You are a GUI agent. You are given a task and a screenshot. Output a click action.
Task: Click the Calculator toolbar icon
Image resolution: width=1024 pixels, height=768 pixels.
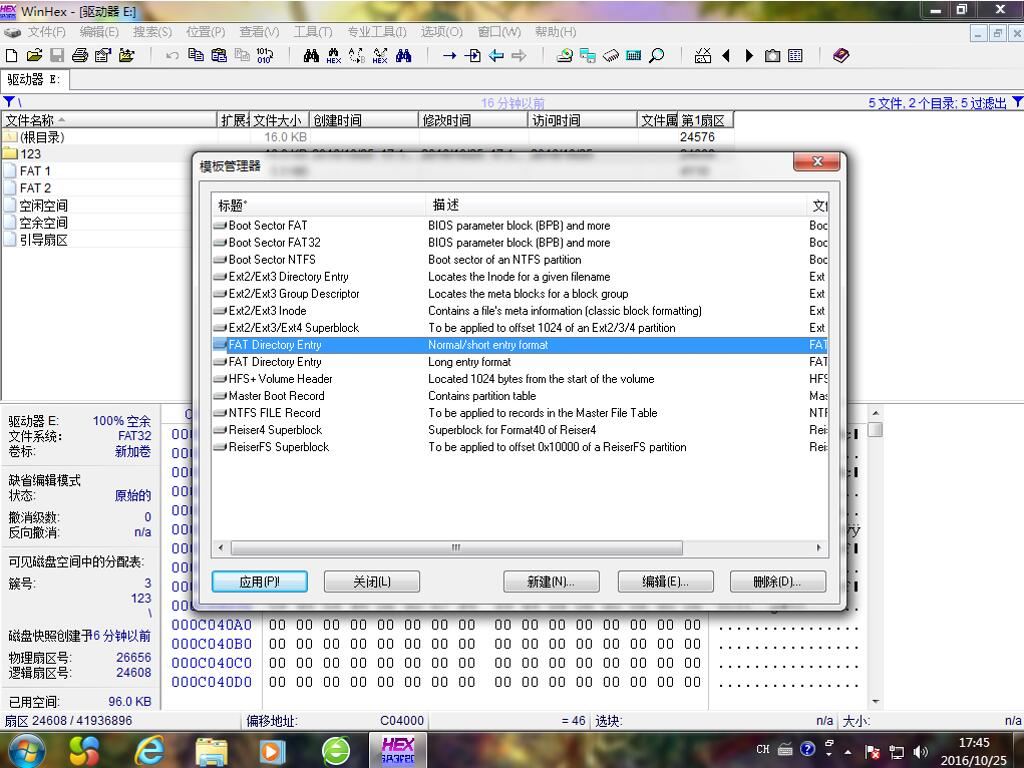click(x=633, y=56)
